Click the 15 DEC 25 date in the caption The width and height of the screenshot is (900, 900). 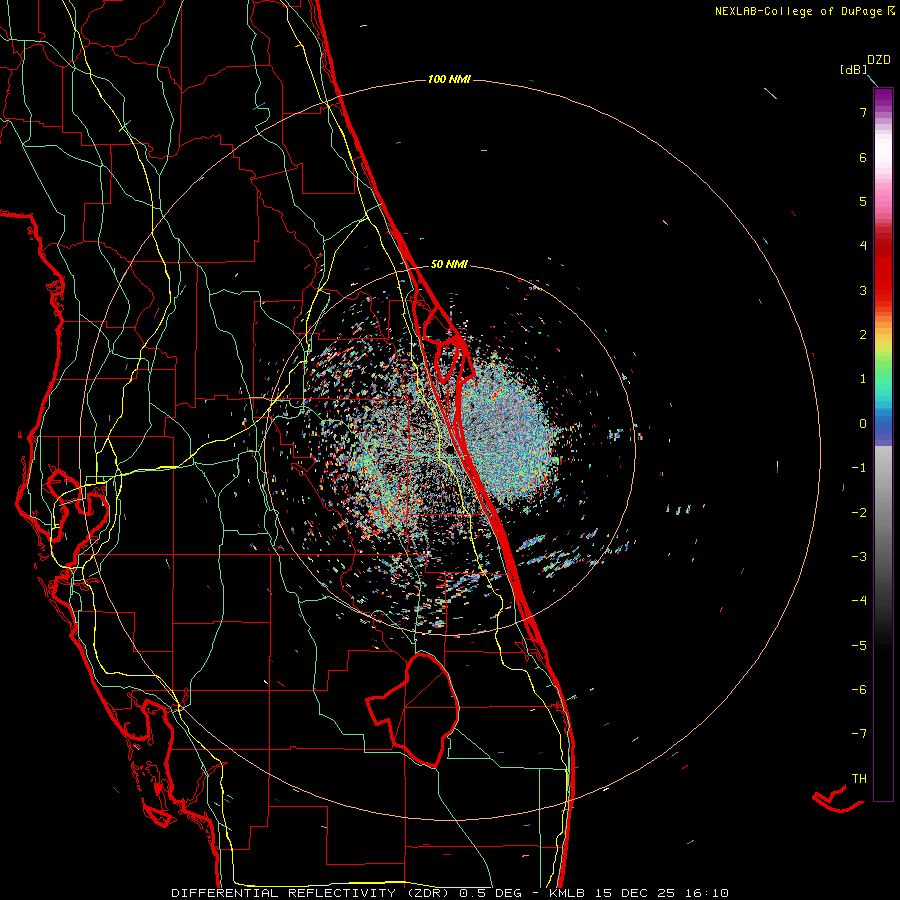click(x=635, y=893)
